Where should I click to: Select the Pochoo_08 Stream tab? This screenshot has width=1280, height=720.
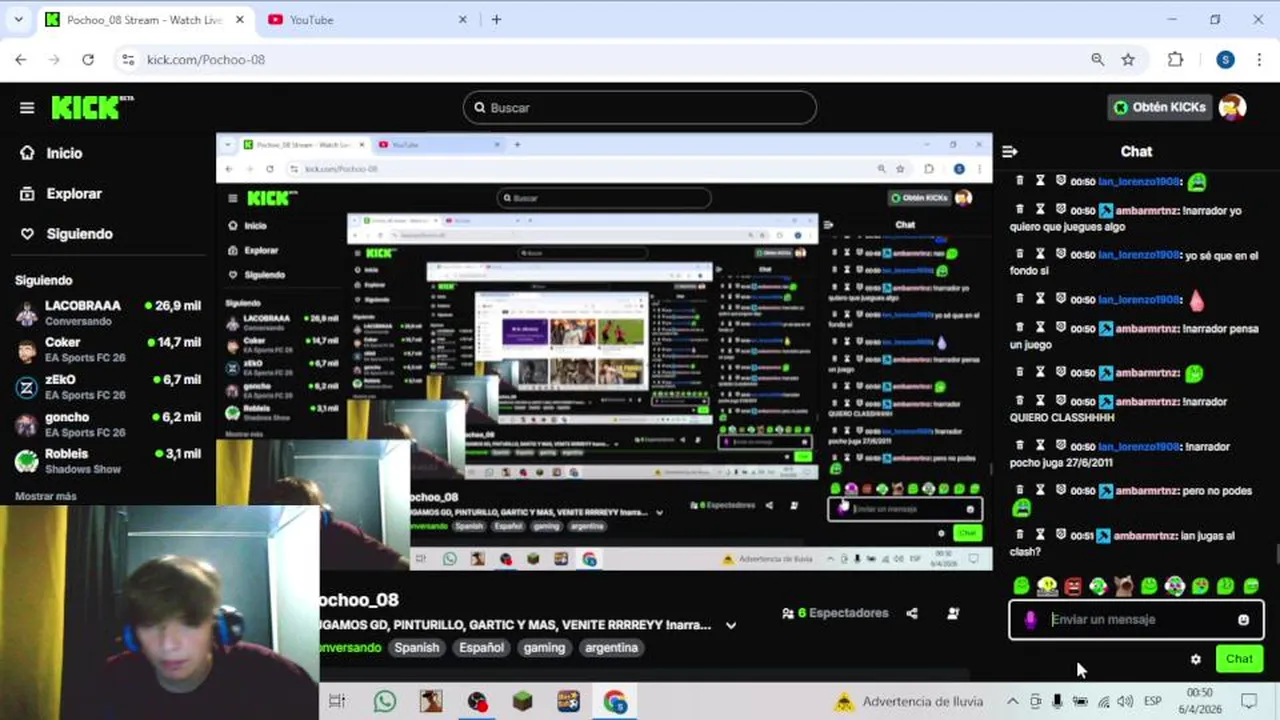click(x=145, y=19)
